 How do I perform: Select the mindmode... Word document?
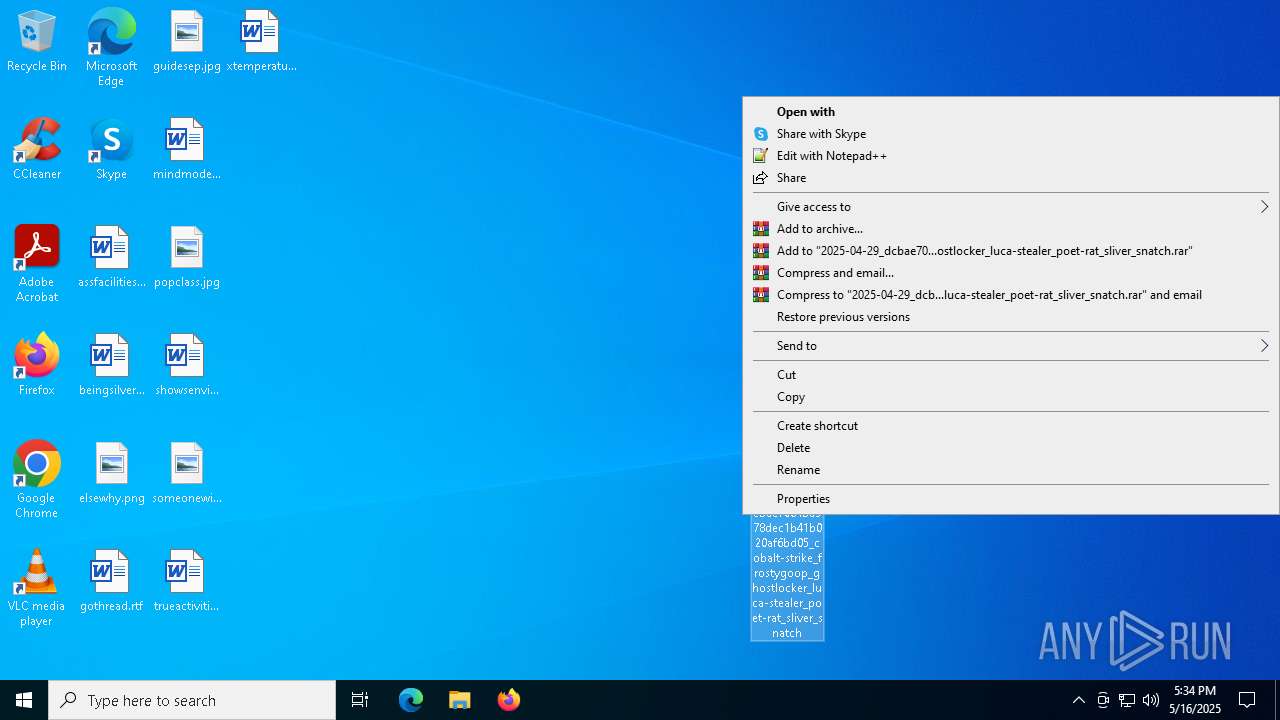186,150
